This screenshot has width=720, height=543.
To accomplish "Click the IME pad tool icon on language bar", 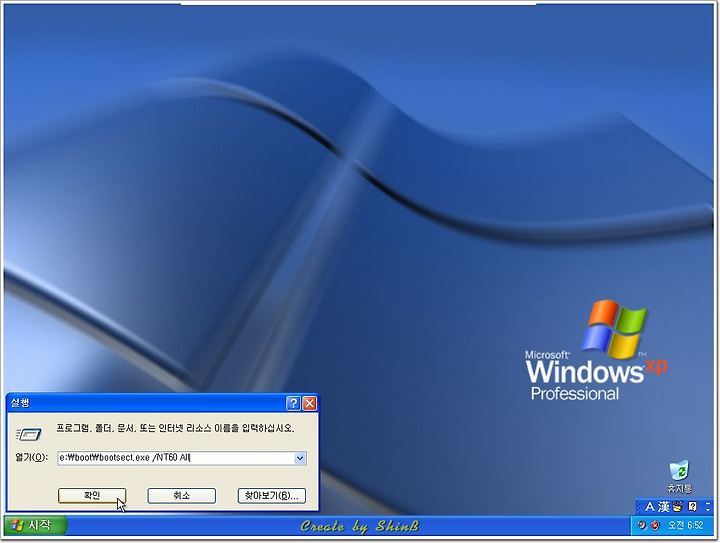I will pyautogui.click(x=678, y=507).
